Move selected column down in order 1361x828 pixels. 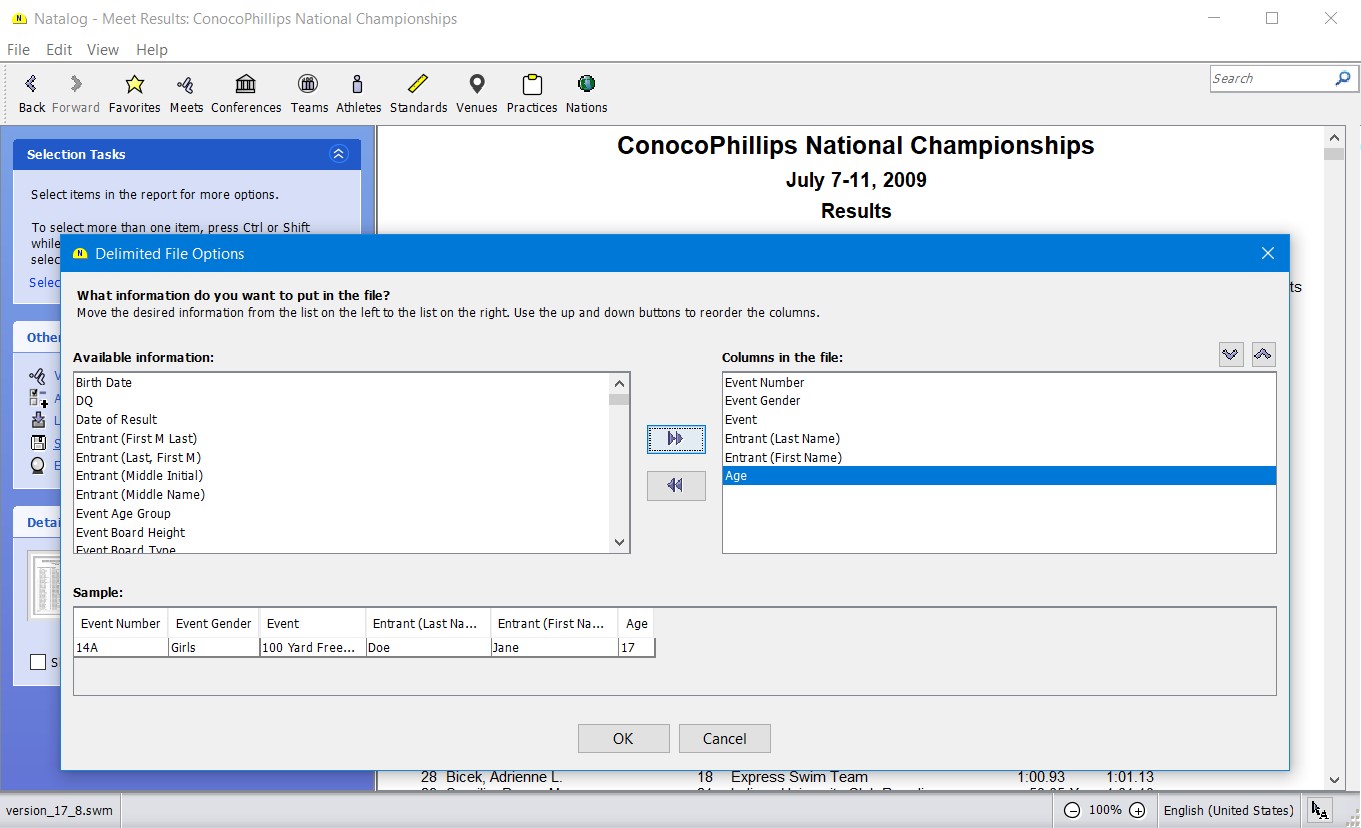[1231, 354]
